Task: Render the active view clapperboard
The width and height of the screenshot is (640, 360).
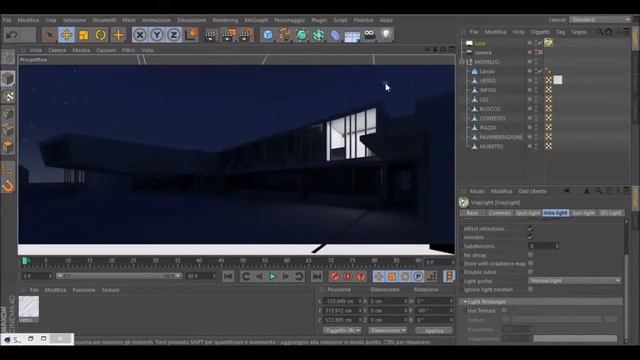Action: pos(211,36)
